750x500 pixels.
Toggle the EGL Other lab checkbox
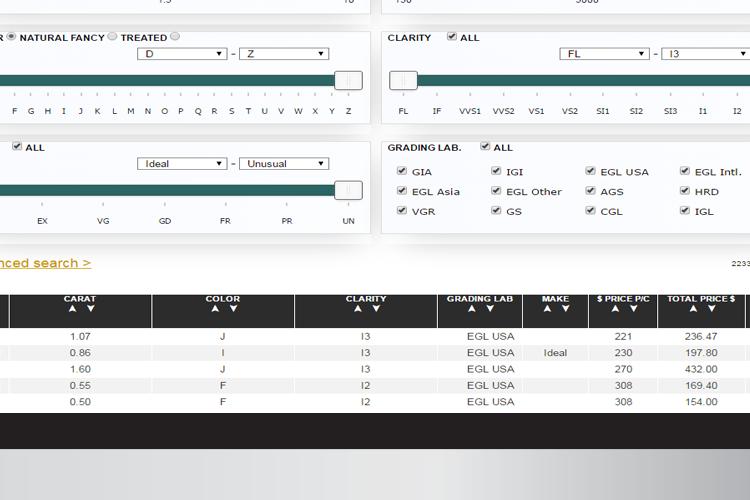click(496, 190)
